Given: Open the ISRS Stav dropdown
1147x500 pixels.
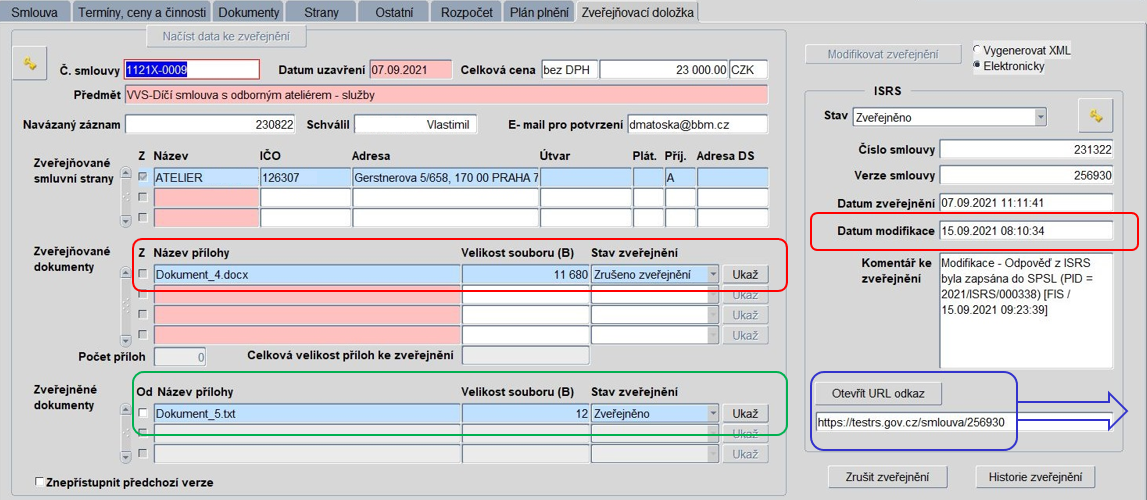Looking at the screenshot, I should [x=1041, y=116].
